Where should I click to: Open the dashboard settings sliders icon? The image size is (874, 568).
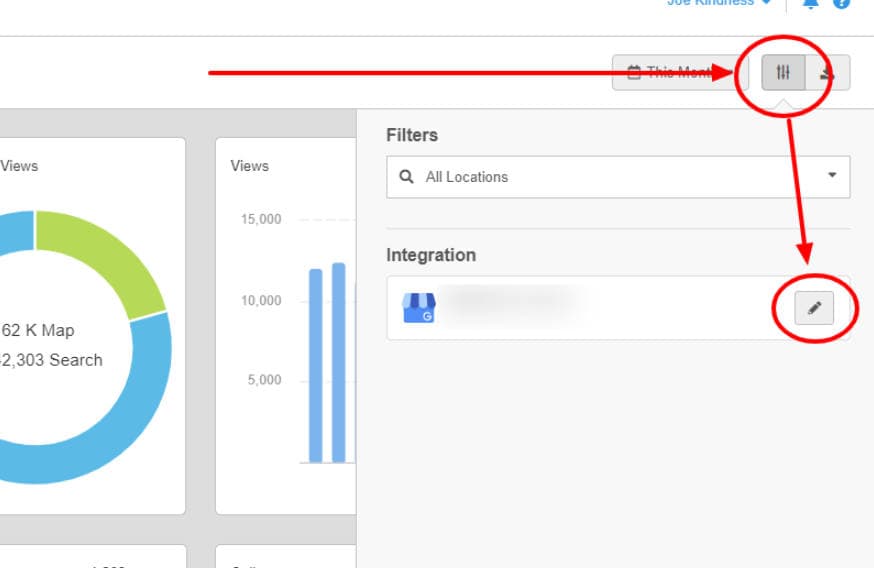[783, 72]
